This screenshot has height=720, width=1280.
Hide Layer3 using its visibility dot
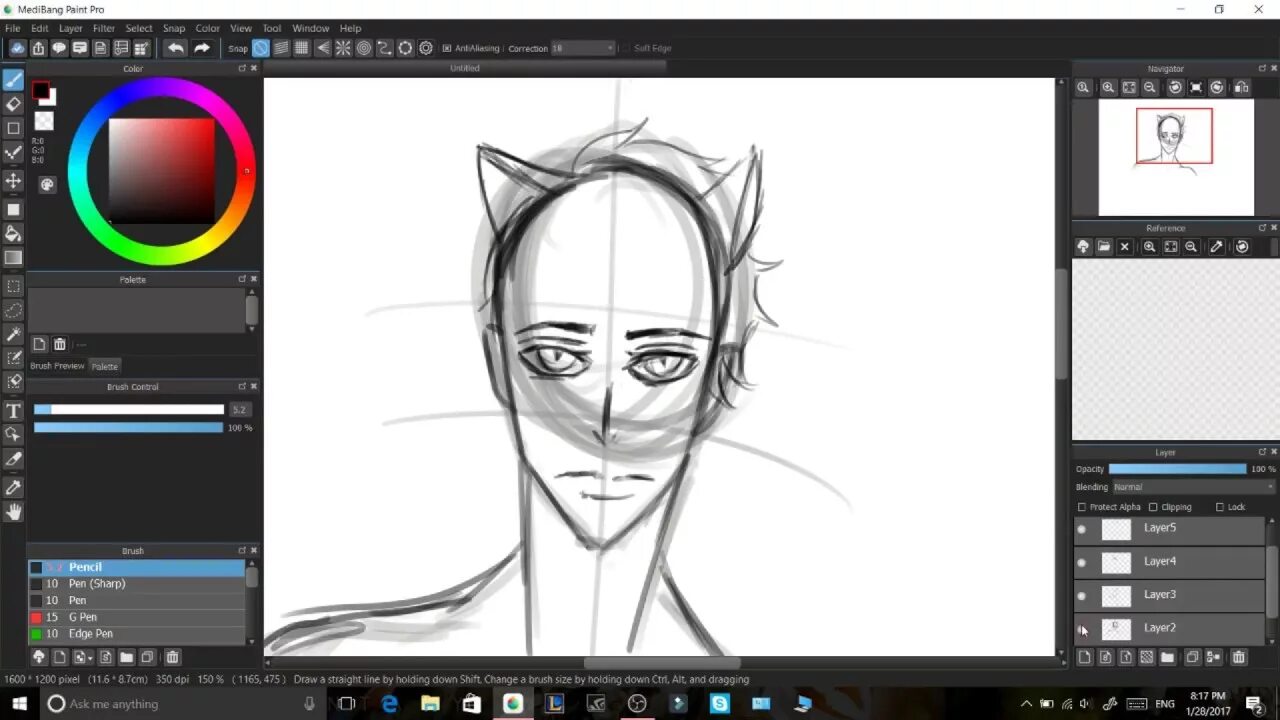[x=1082, y=596]
